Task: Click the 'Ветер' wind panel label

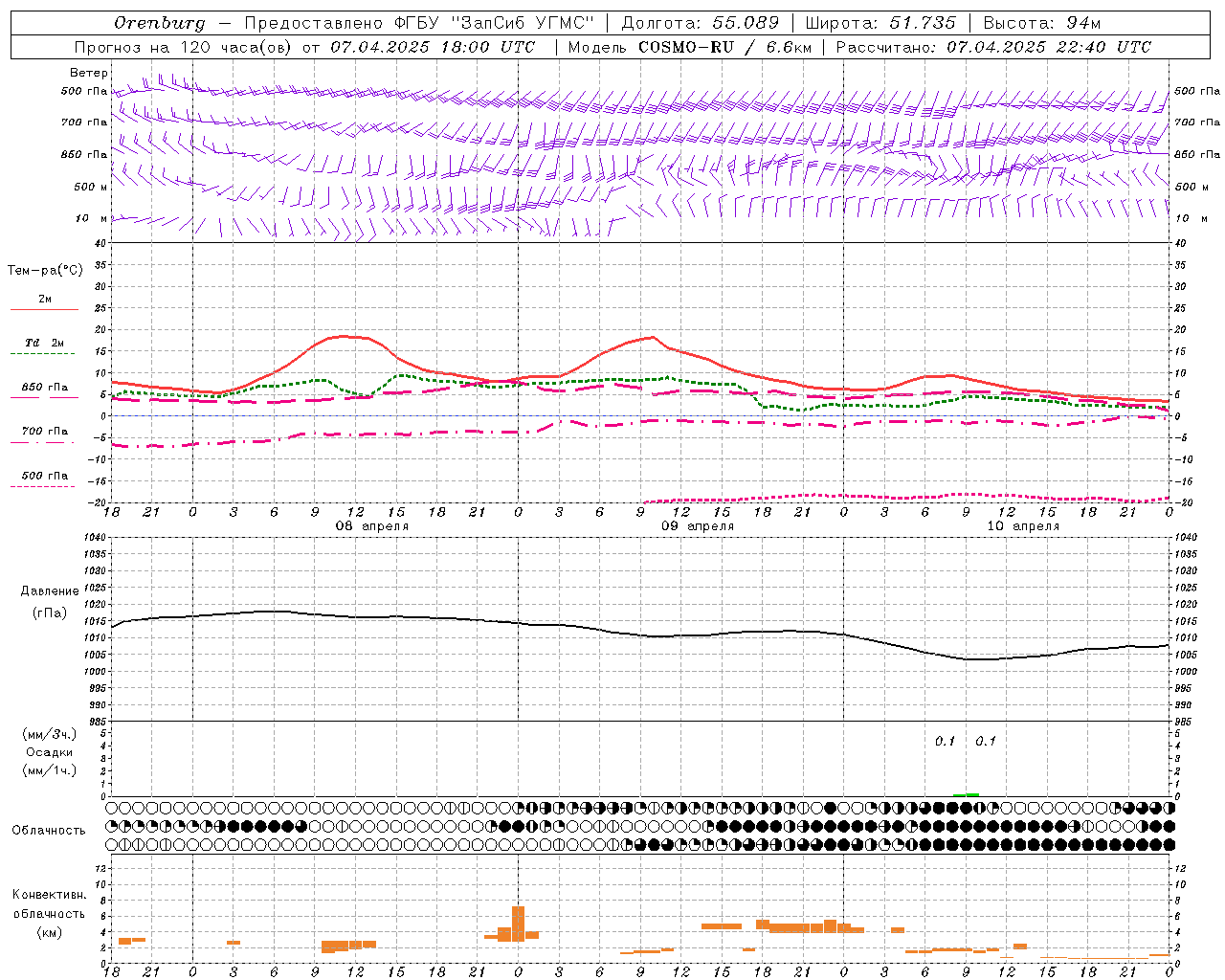Action: pyautogui.click(x=89, y=73)
